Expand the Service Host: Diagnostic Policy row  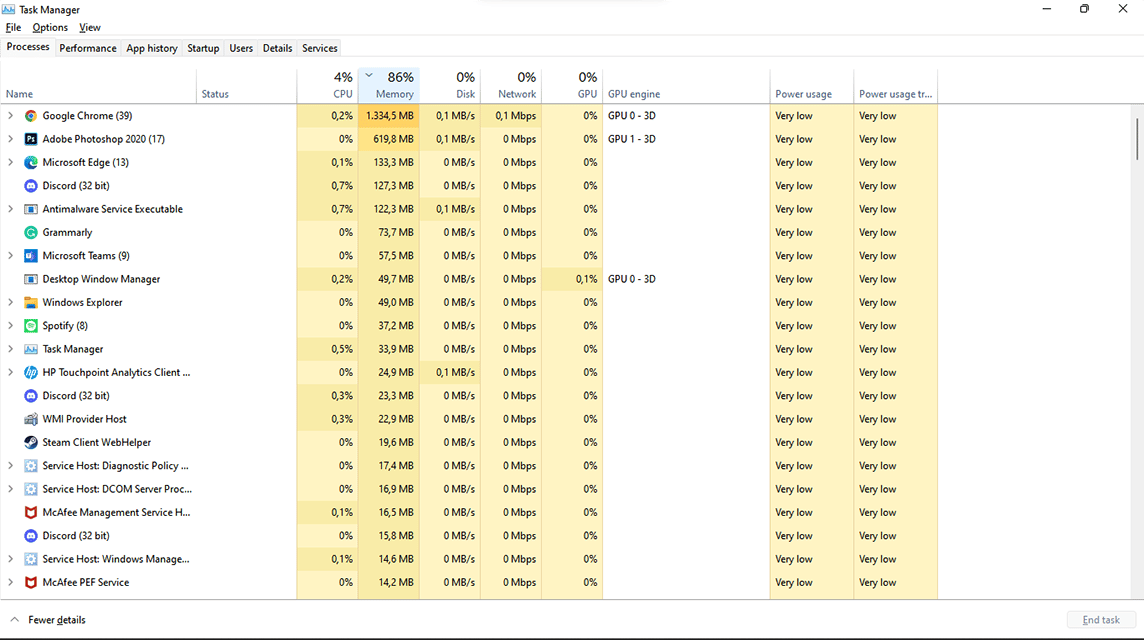coord(10,466)
